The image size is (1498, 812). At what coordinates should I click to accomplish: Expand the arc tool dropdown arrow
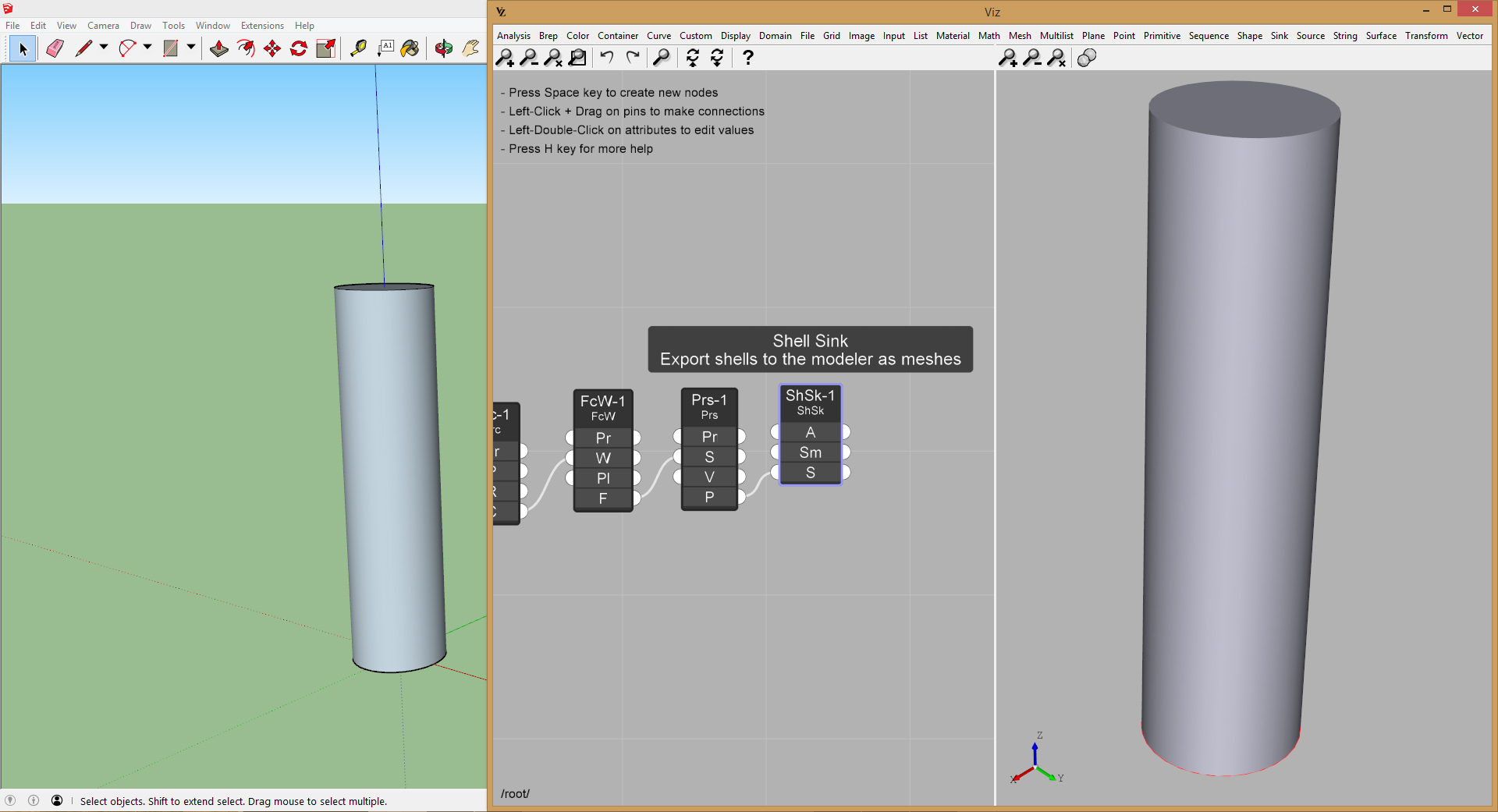(147, 48)
